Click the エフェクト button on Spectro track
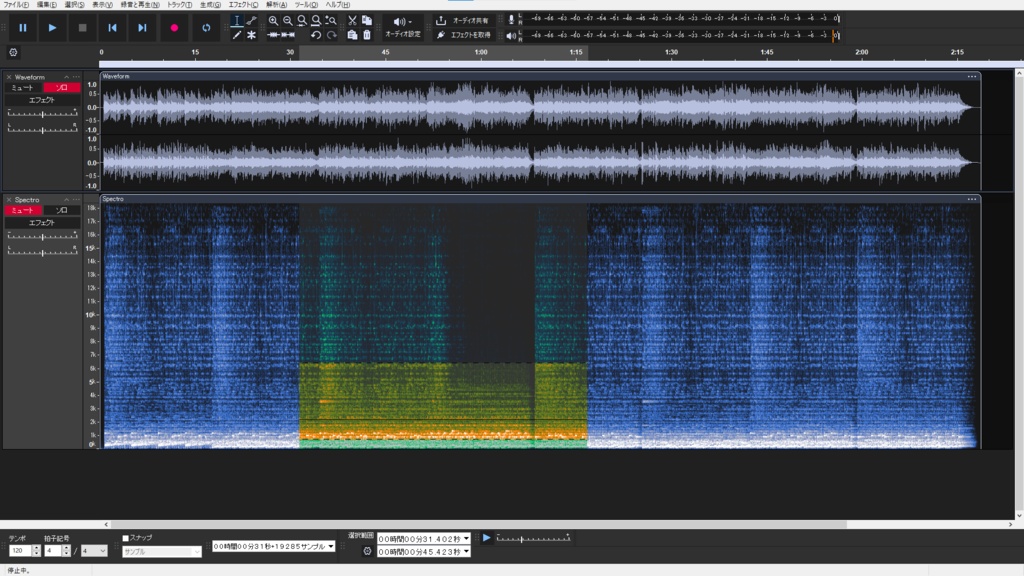 [x=42, y=222]
